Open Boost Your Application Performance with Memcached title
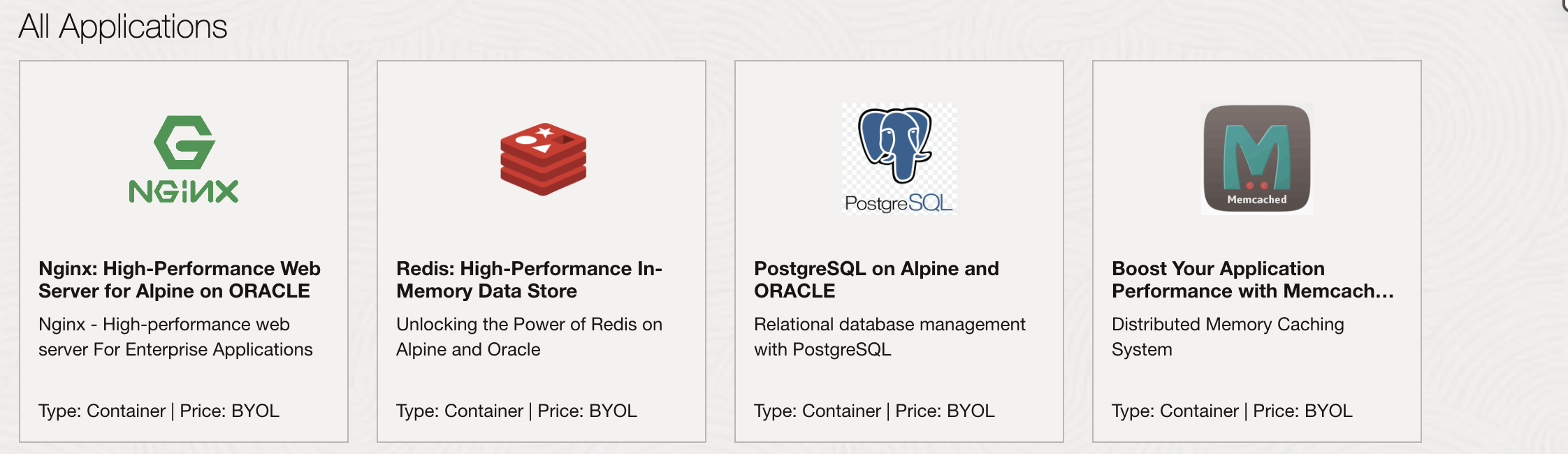 tap(1252, 279)
